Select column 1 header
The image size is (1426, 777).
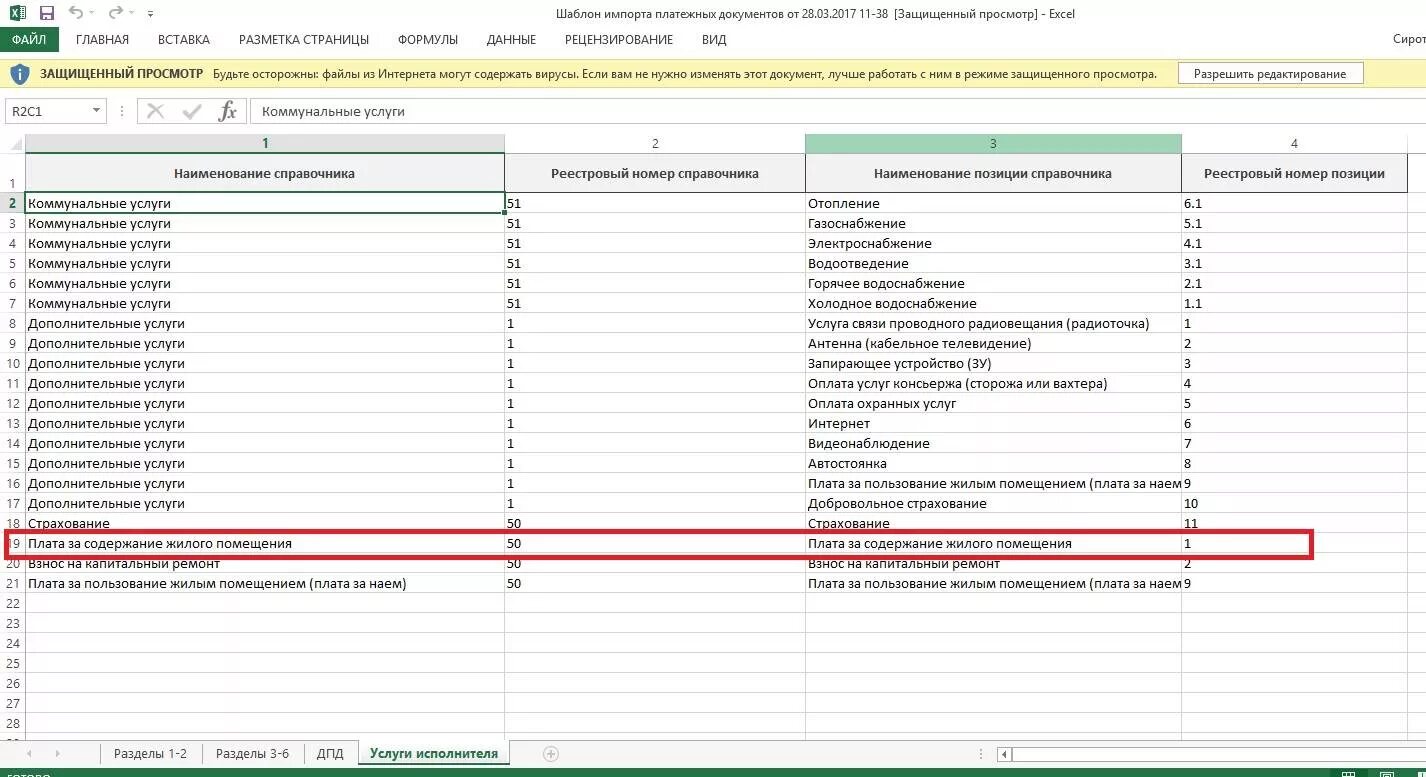[x=265, y=143]
